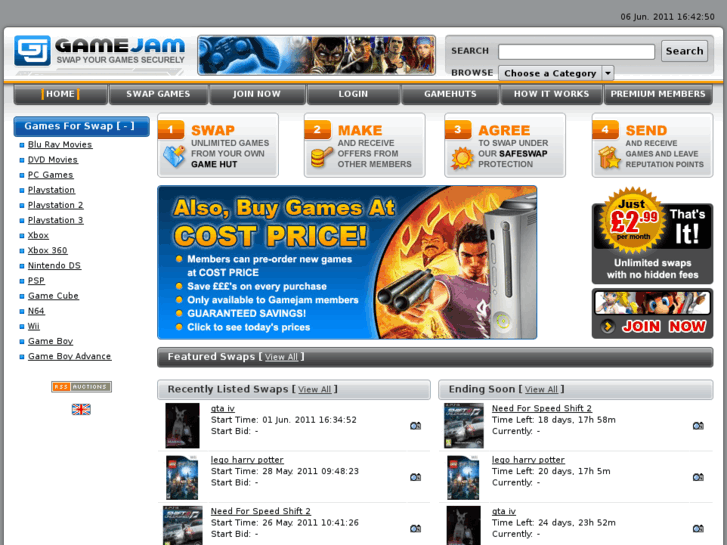Click the camera icon for ending soon lego harry potter

tap(698, 477)
